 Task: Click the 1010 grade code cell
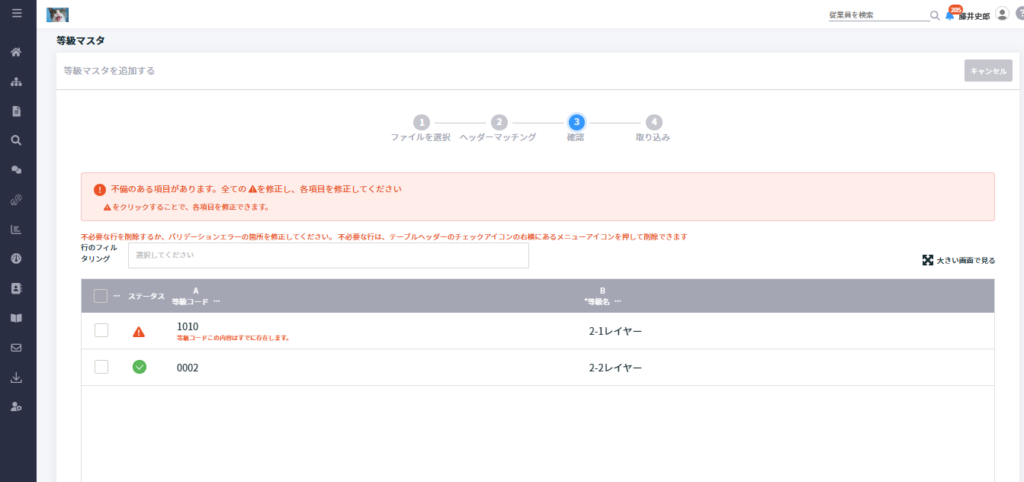tap(187, 326)
